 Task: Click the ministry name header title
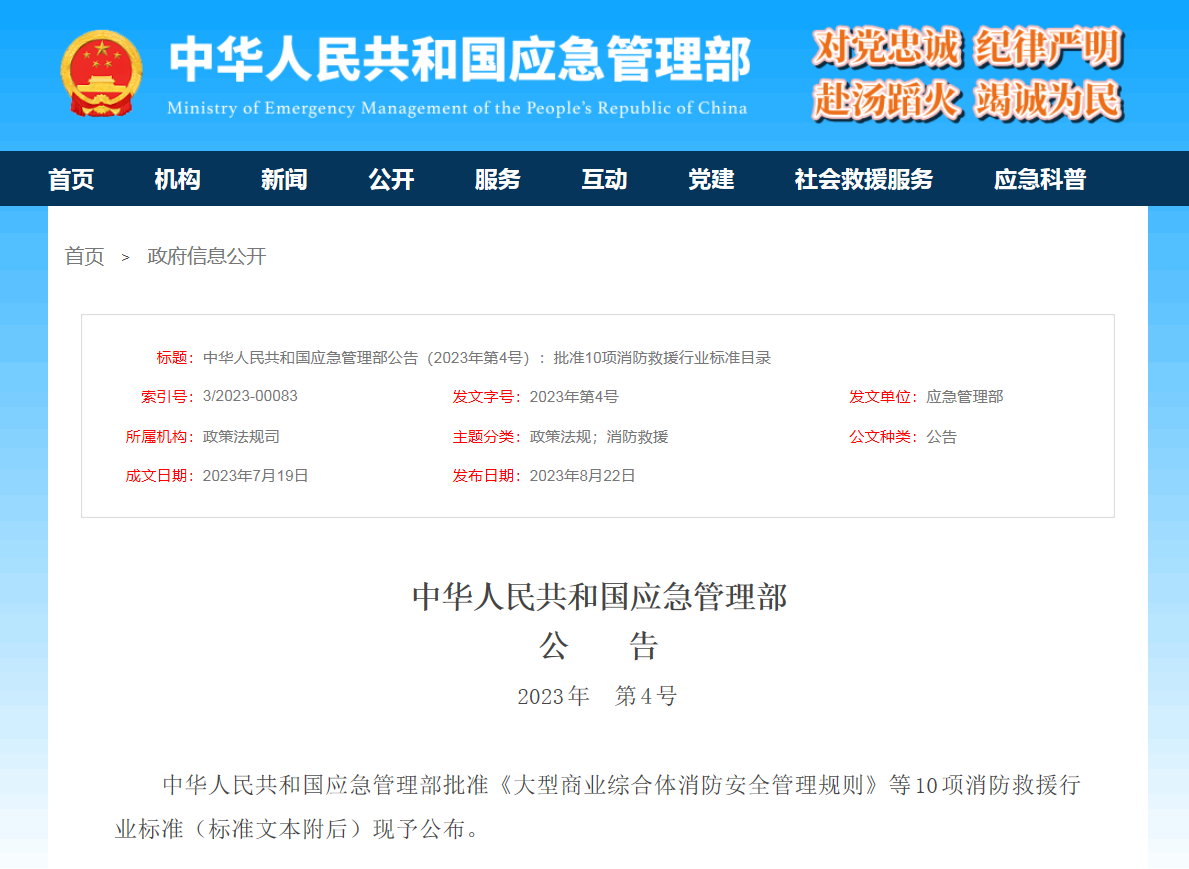click(x=459, y=58)
